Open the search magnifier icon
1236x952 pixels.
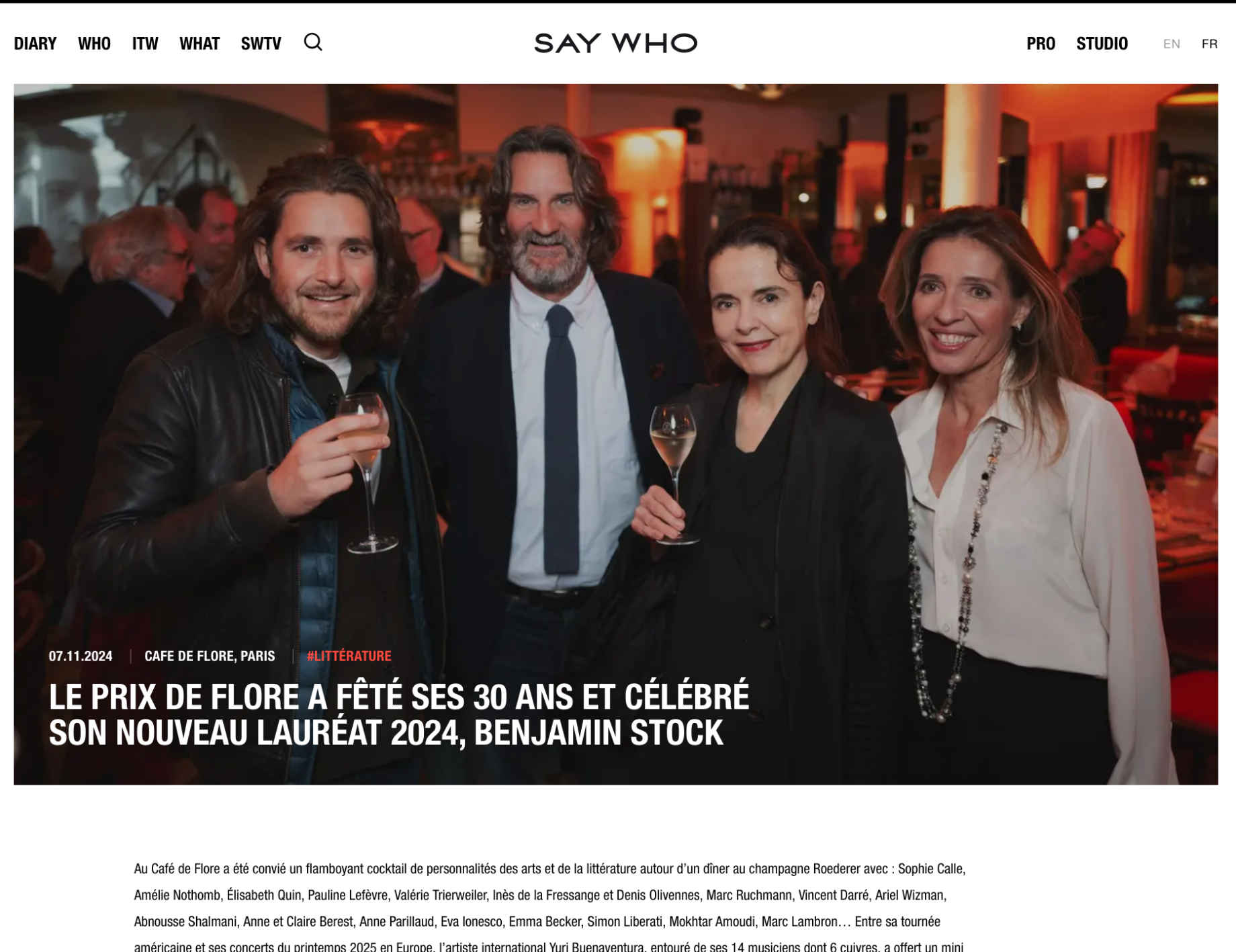click(313, 42)
